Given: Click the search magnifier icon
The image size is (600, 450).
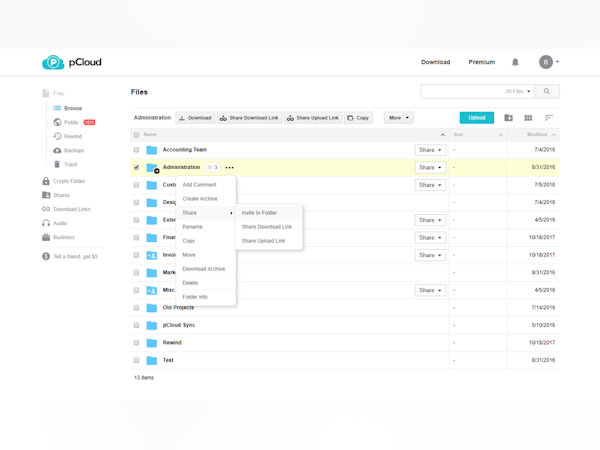Looking at the screenshot, I should (546, 91).
